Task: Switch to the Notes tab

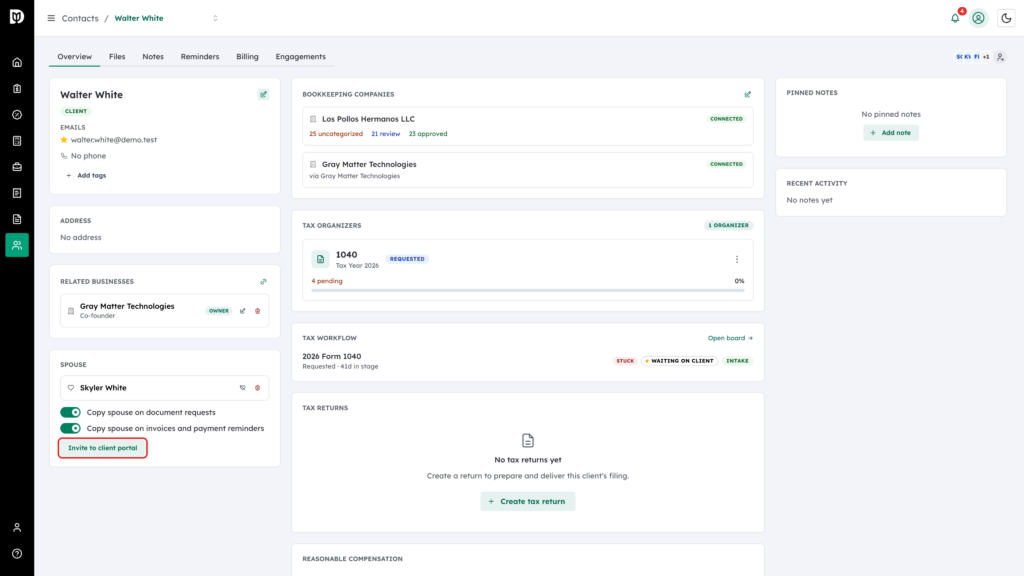Action: coord(153,57)
